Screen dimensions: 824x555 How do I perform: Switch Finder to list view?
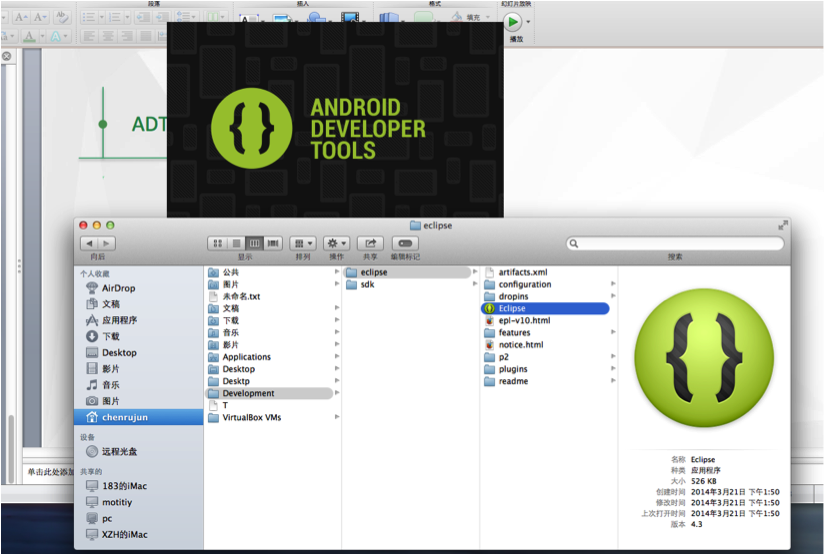[x=236, y=243]
